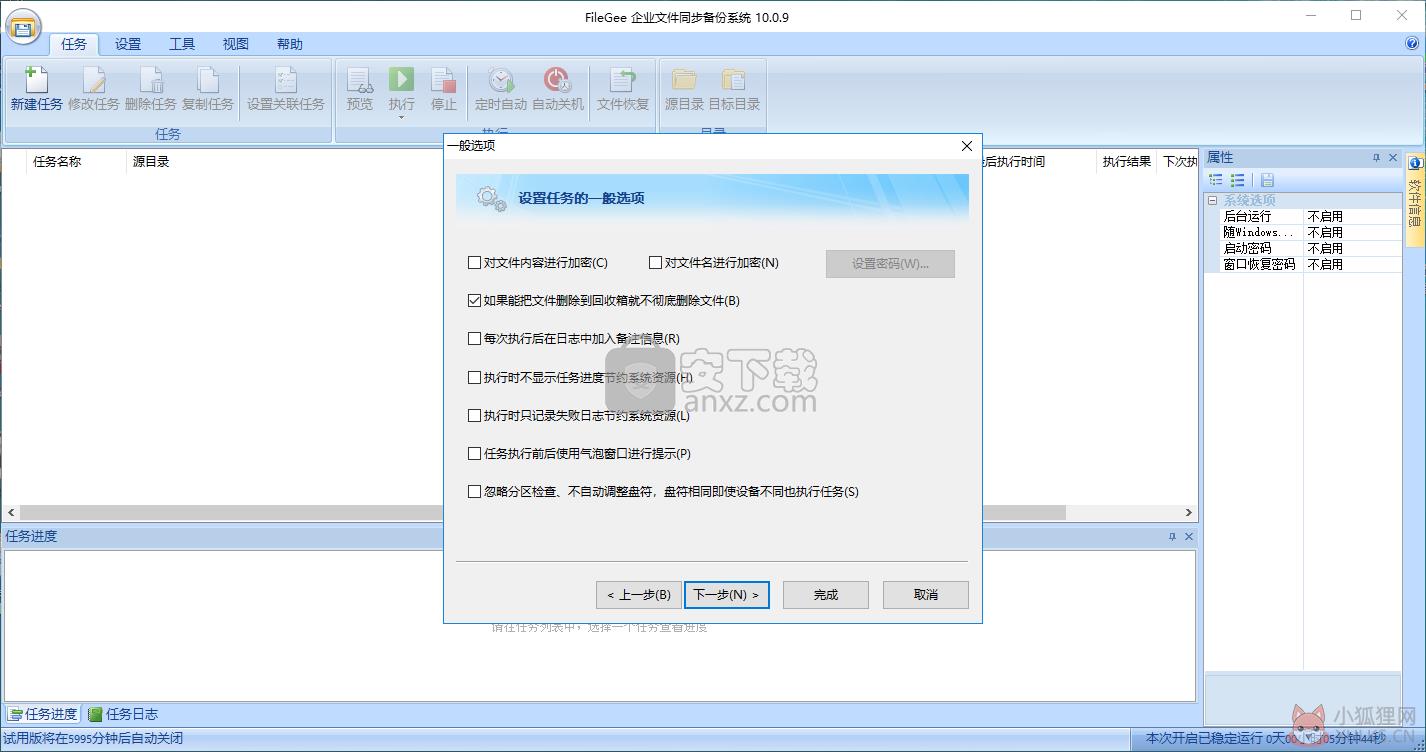Click the alphabetical list icon in 属性 panel
1426x752 pixels.
tap(1238, 180)
